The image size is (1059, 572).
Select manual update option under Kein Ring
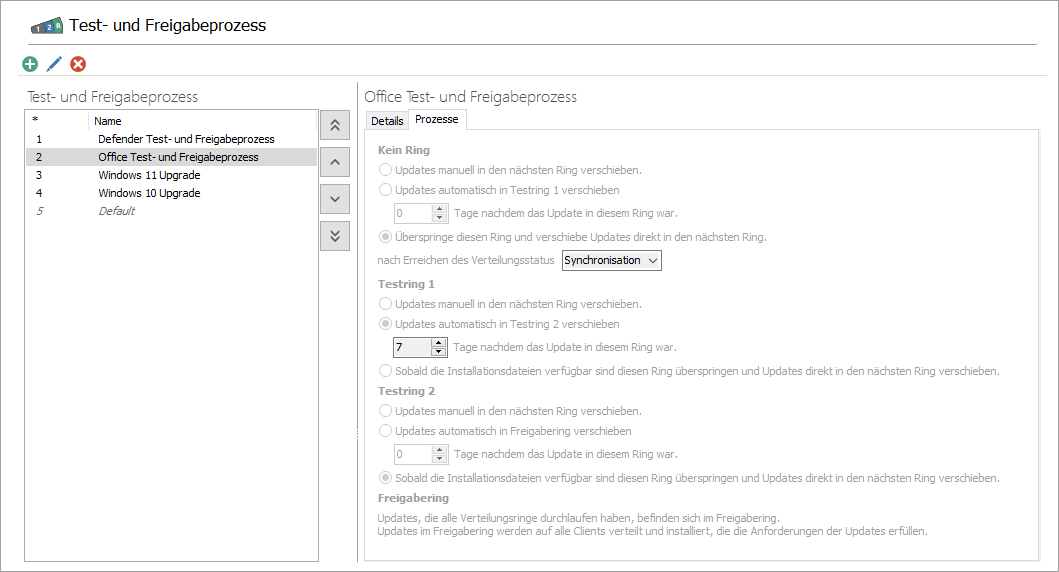pos(385,170)
